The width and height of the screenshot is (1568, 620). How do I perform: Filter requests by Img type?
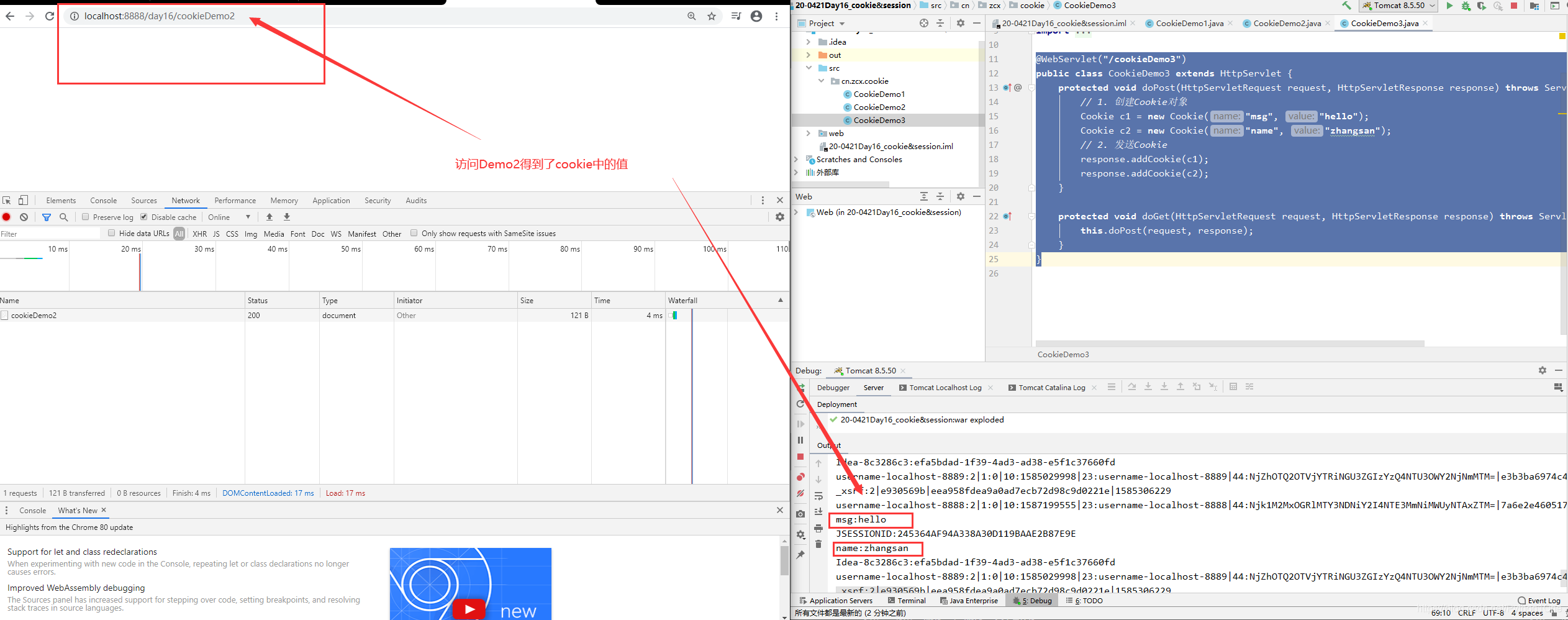[251, 234]
